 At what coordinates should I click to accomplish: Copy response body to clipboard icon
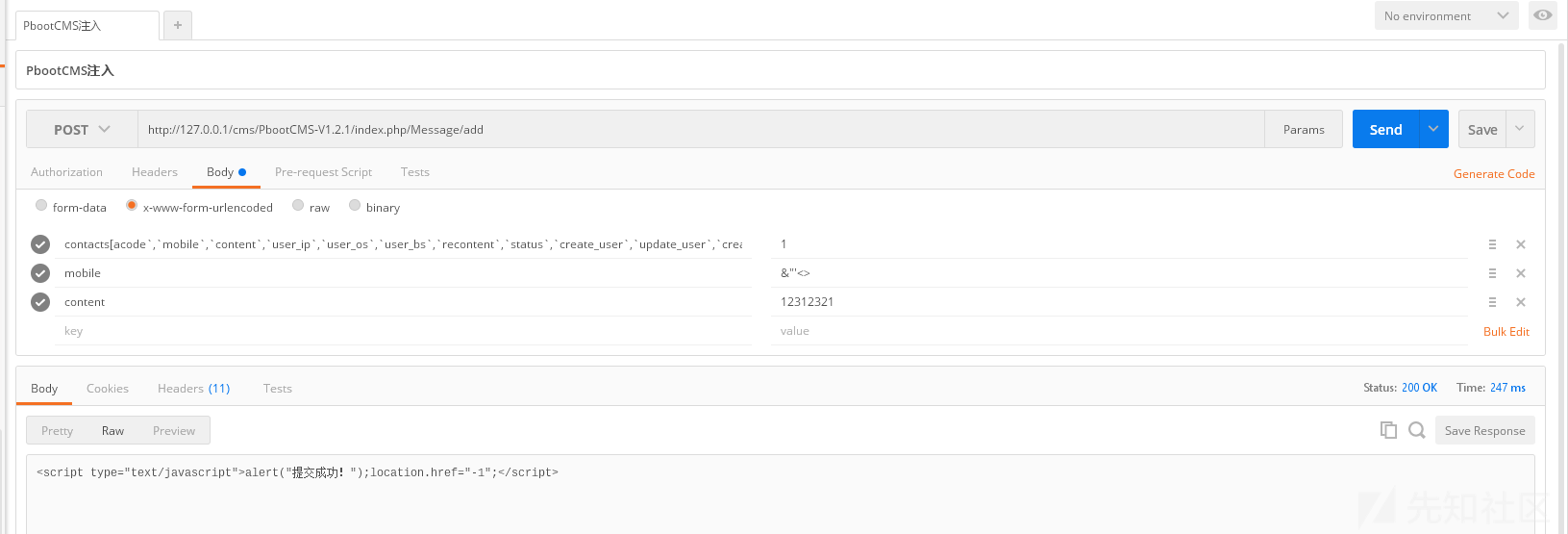tap(1388, 430)
